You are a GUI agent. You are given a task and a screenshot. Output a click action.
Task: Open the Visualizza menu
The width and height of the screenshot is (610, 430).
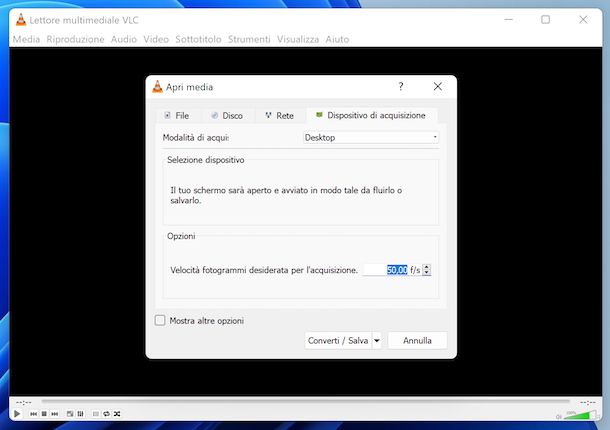click(x=298, y=39)
